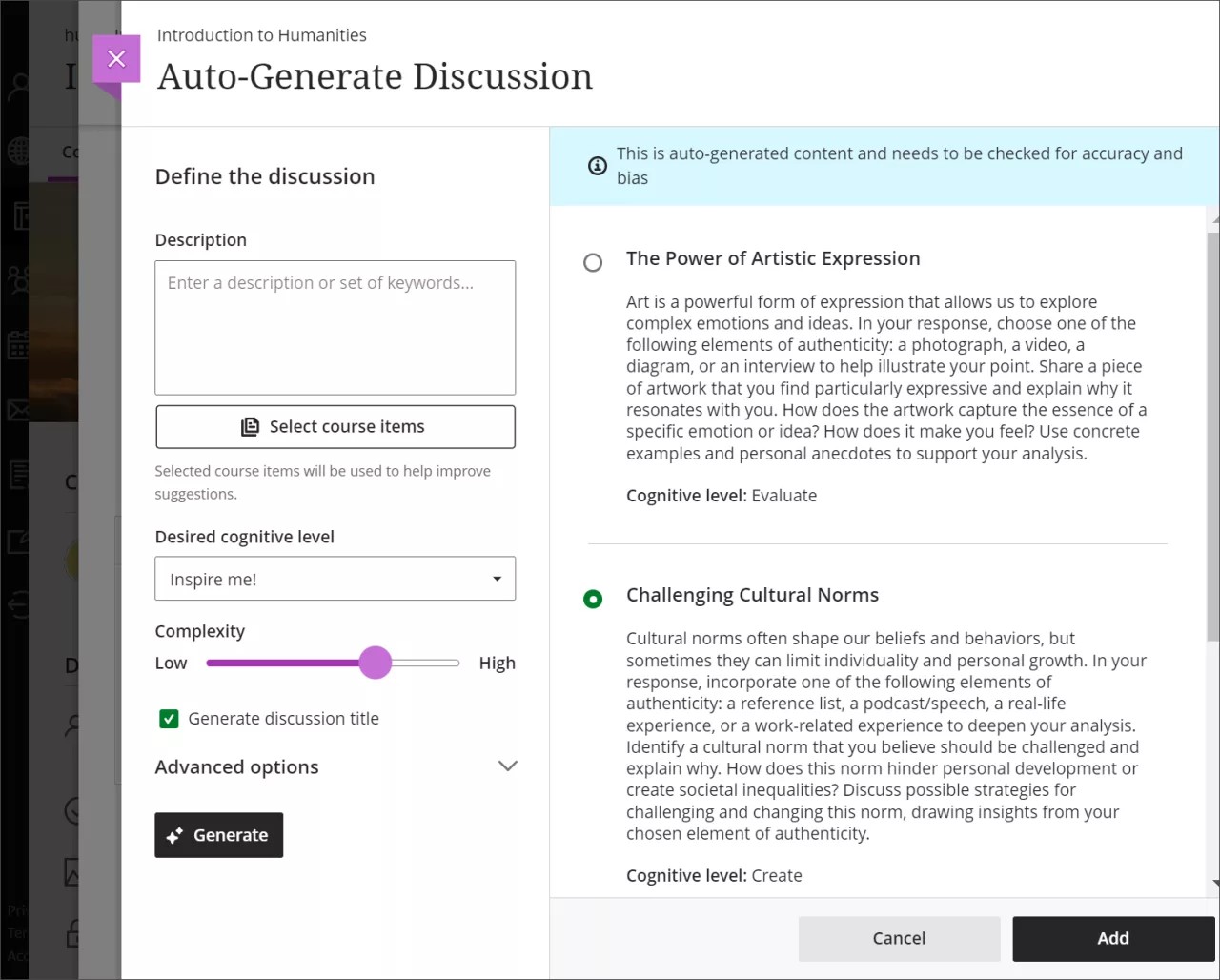Click the document icon inside Select course items
Screen dimensions: 1220x980
pyautogui.click(x=250, y=426)
